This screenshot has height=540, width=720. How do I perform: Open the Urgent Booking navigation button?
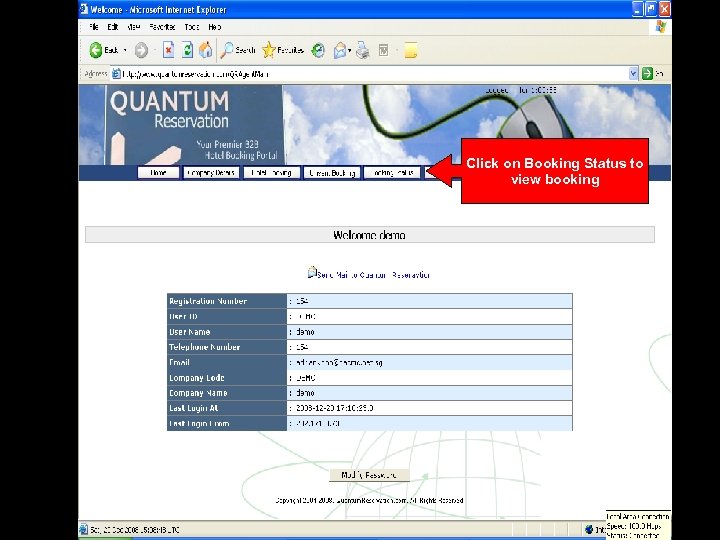[332, 173]
